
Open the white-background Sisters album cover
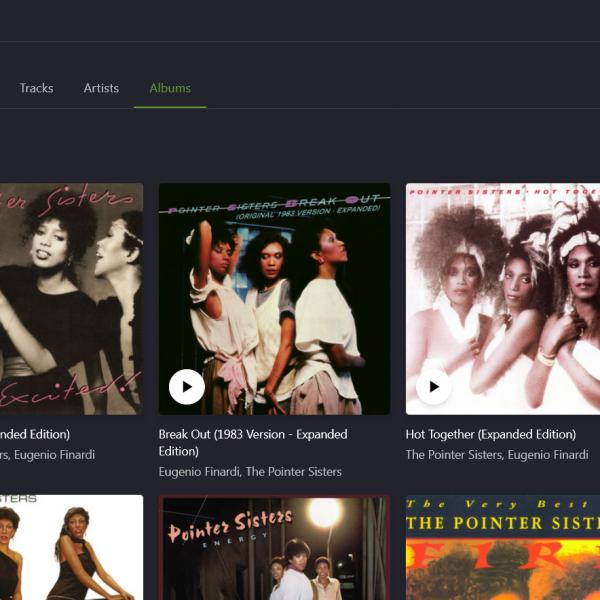[x=72, y=548]
